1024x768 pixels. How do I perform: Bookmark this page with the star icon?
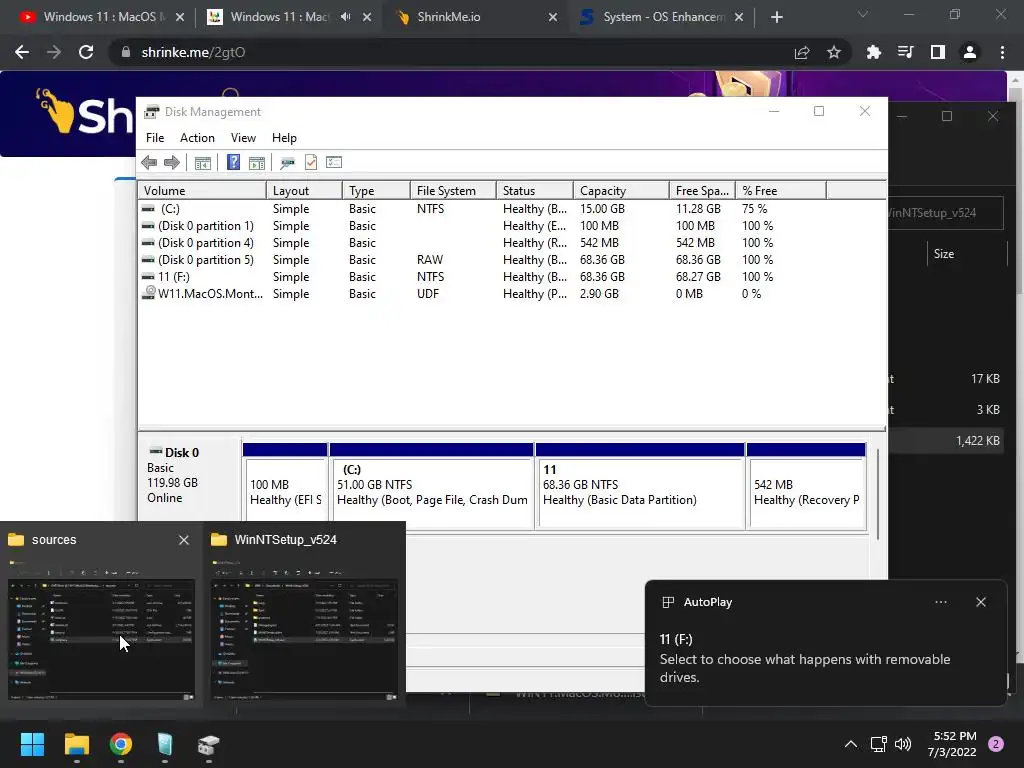pyautogui.click(x=834, y=53)
